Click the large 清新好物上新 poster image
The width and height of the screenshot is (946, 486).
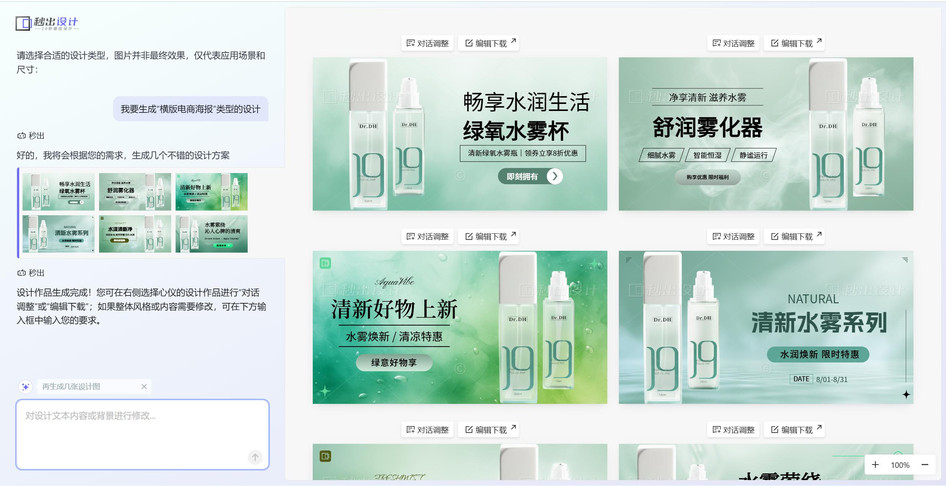tap(460, 327)
